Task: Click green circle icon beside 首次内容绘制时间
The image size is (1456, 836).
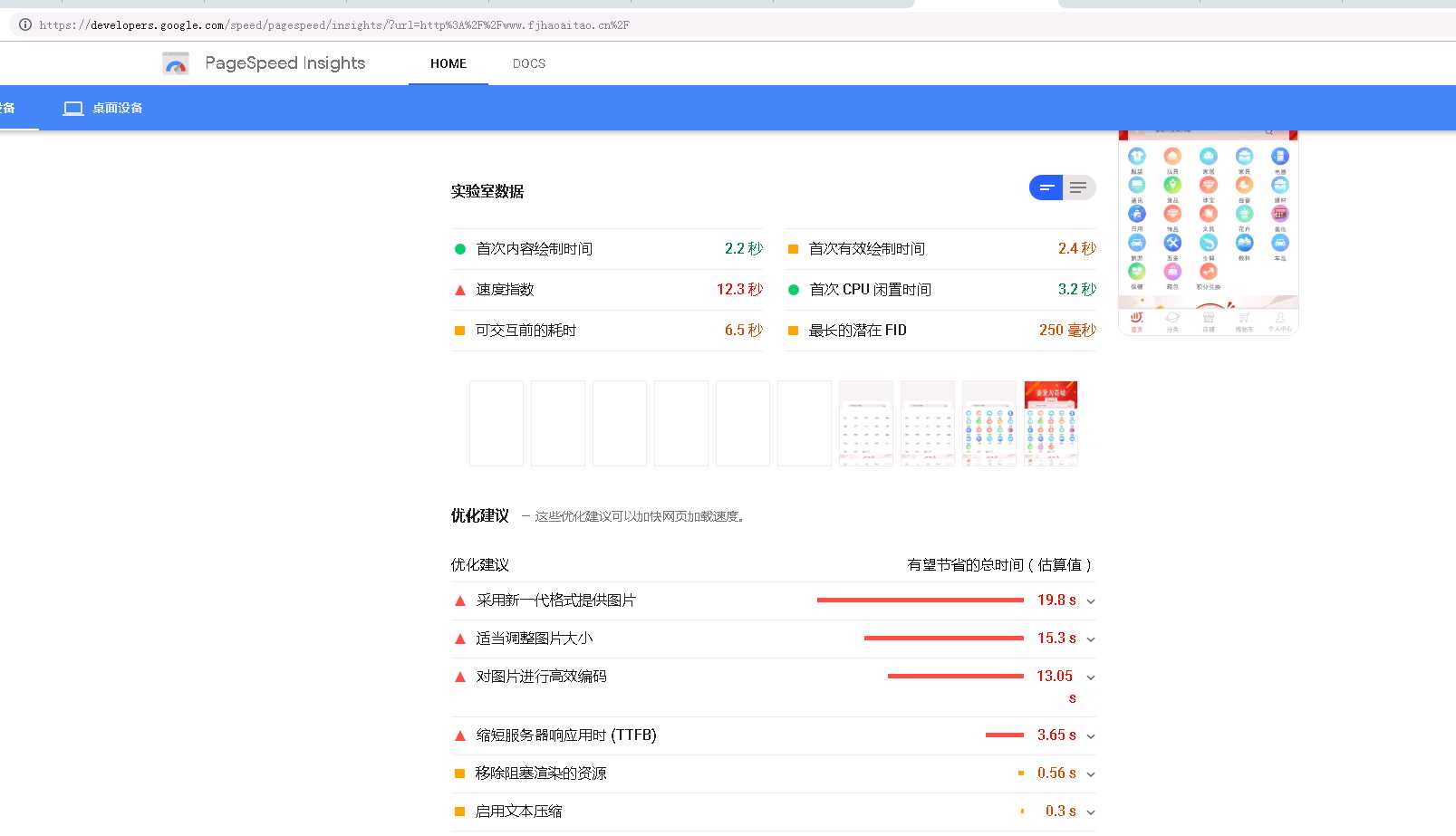Action: (459, 249)
